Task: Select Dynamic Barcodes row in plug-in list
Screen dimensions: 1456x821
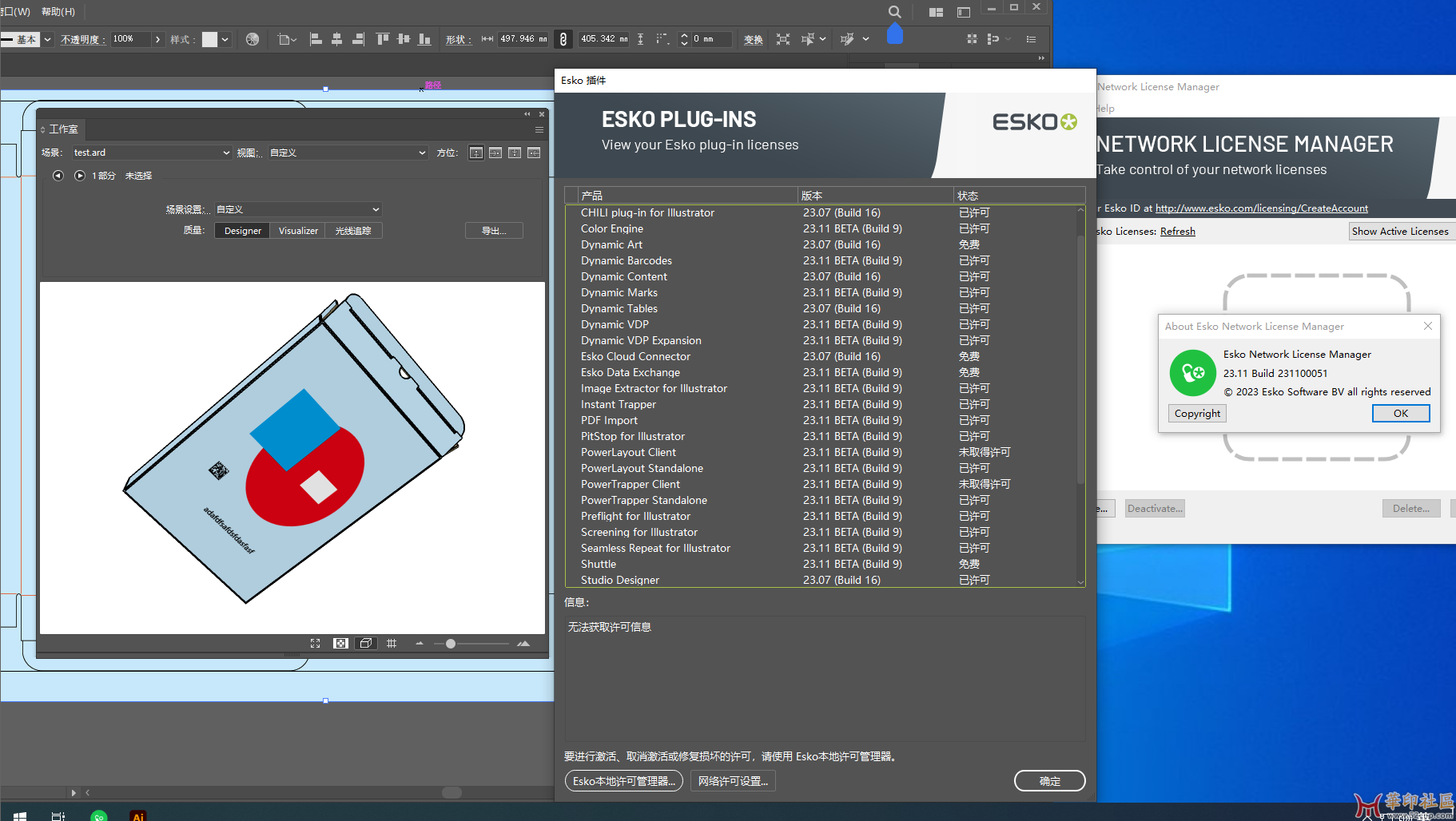Action: (x=821, y=260)
